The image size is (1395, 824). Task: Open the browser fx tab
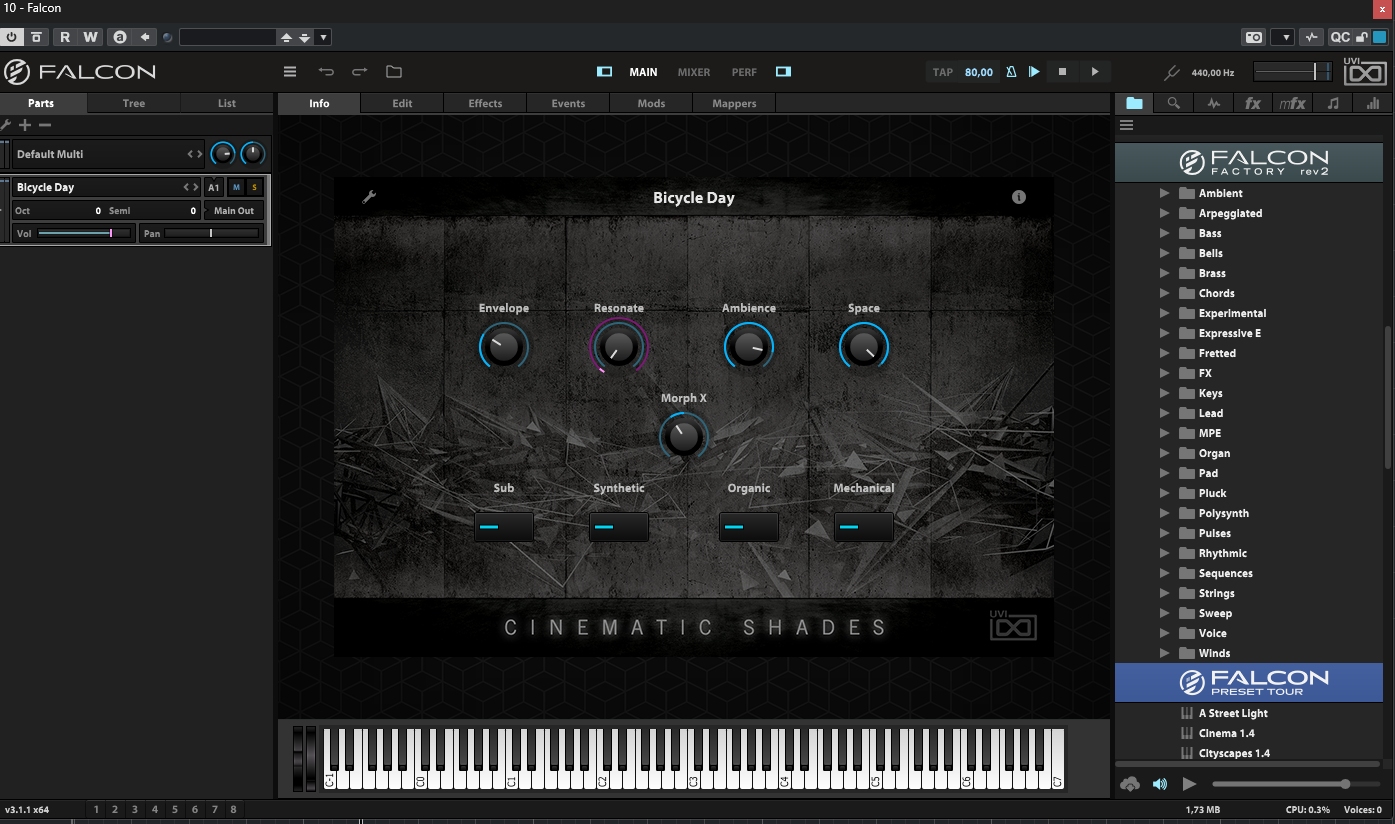pyautogui.click(x=1253, y=103)
